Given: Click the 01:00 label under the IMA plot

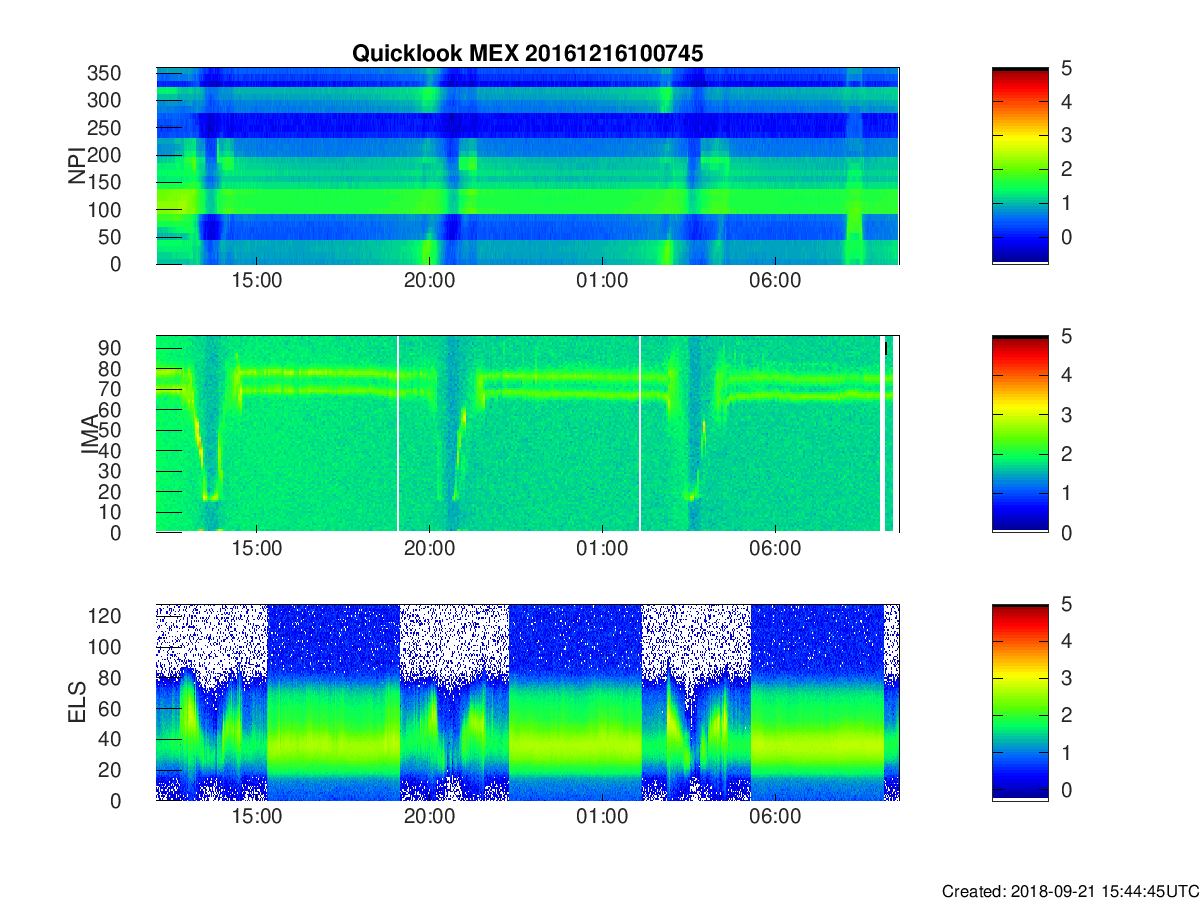Looking at the screenshot, I should tap(602, 549).
